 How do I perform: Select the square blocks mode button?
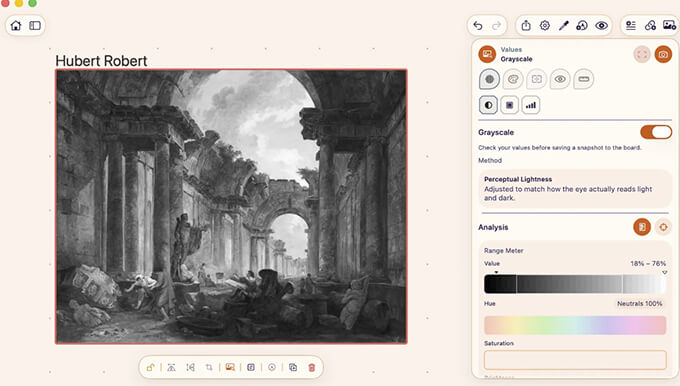[510, 105]
